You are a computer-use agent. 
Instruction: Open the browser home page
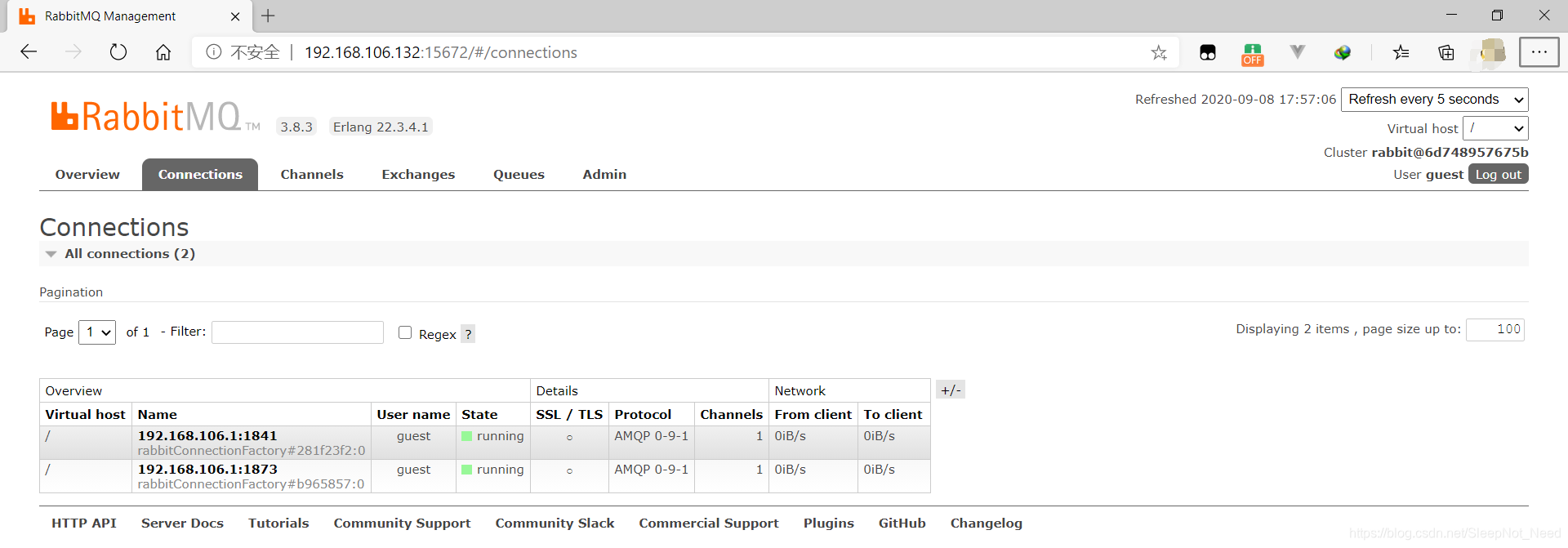[x=163, y=52]
